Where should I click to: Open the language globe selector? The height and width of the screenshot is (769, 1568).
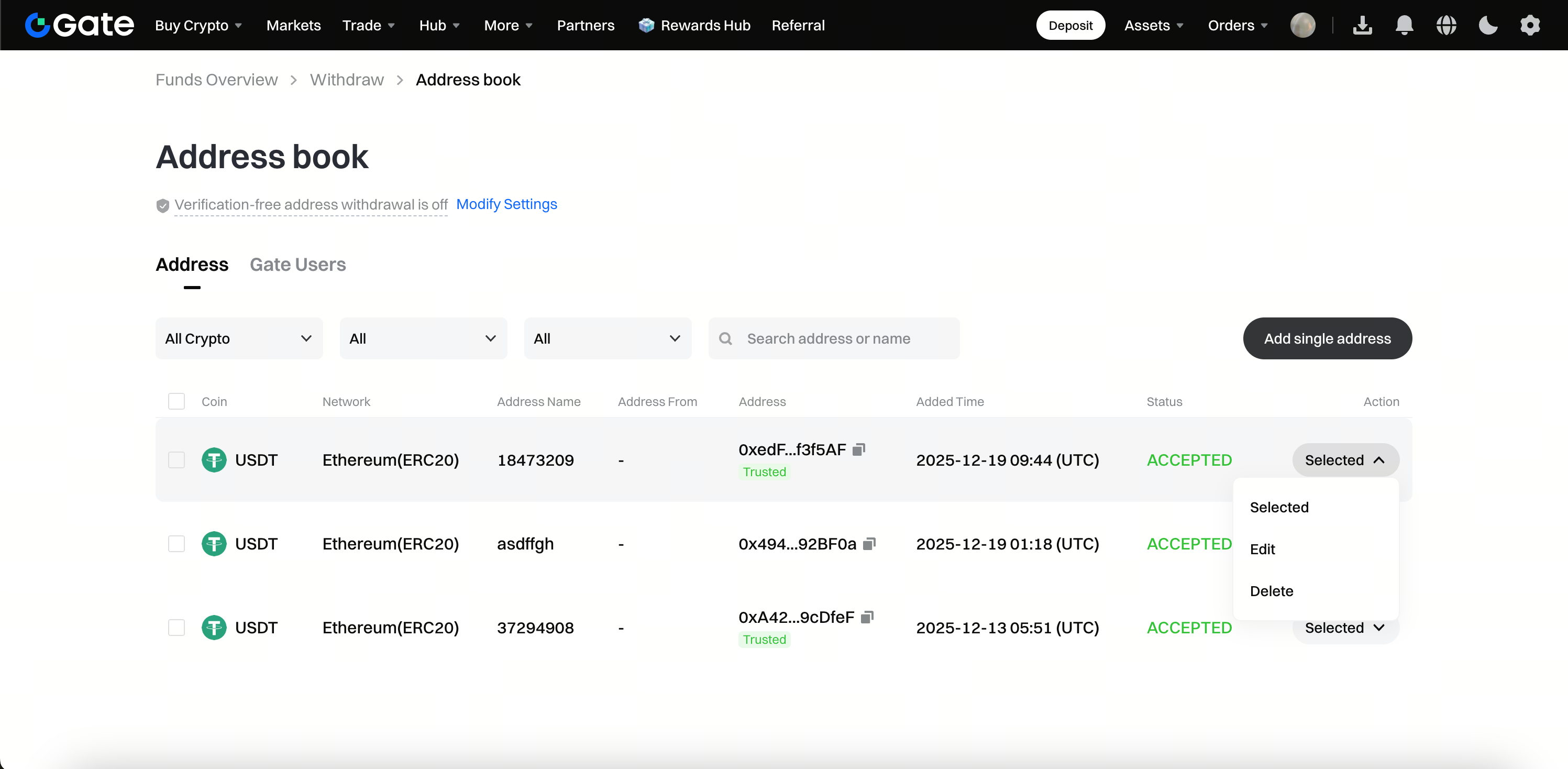point(1445,25)
